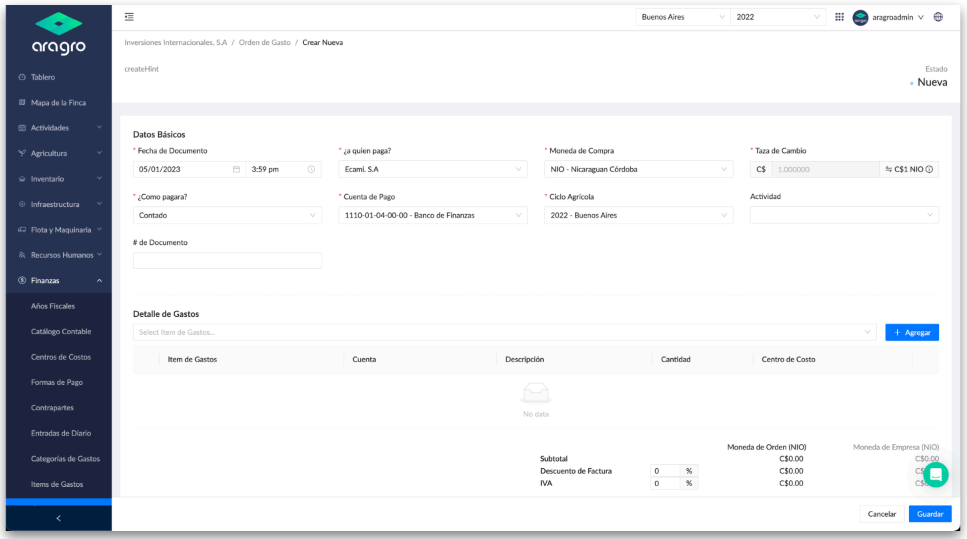Click the Agregar button
This screenshot has width=967, height=539.
click(912, 332)
